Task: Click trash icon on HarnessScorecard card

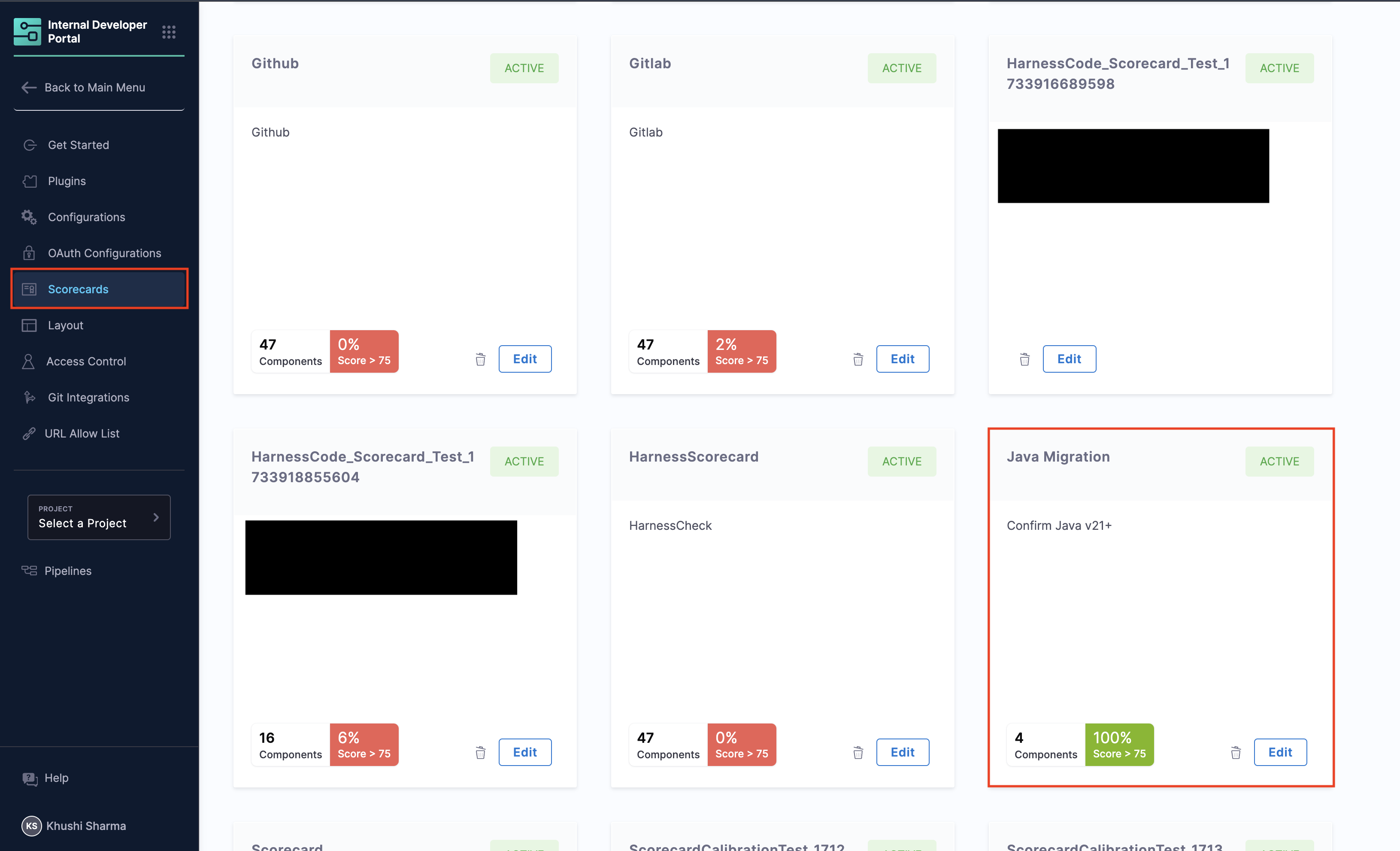Action: (858, 753)
